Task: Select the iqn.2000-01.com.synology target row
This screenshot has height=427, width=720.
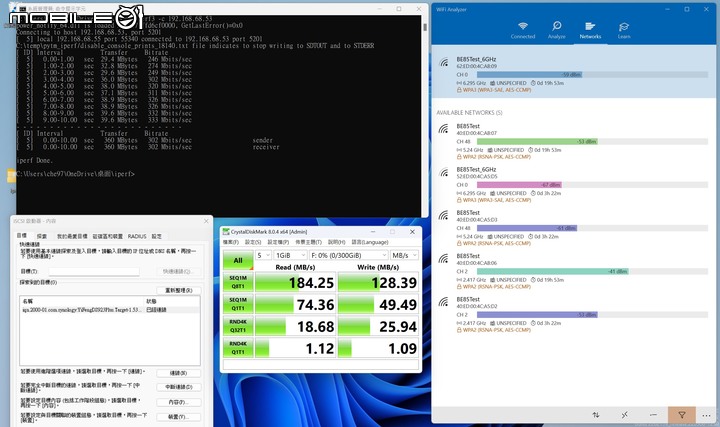Action: (x=109, y=310)
